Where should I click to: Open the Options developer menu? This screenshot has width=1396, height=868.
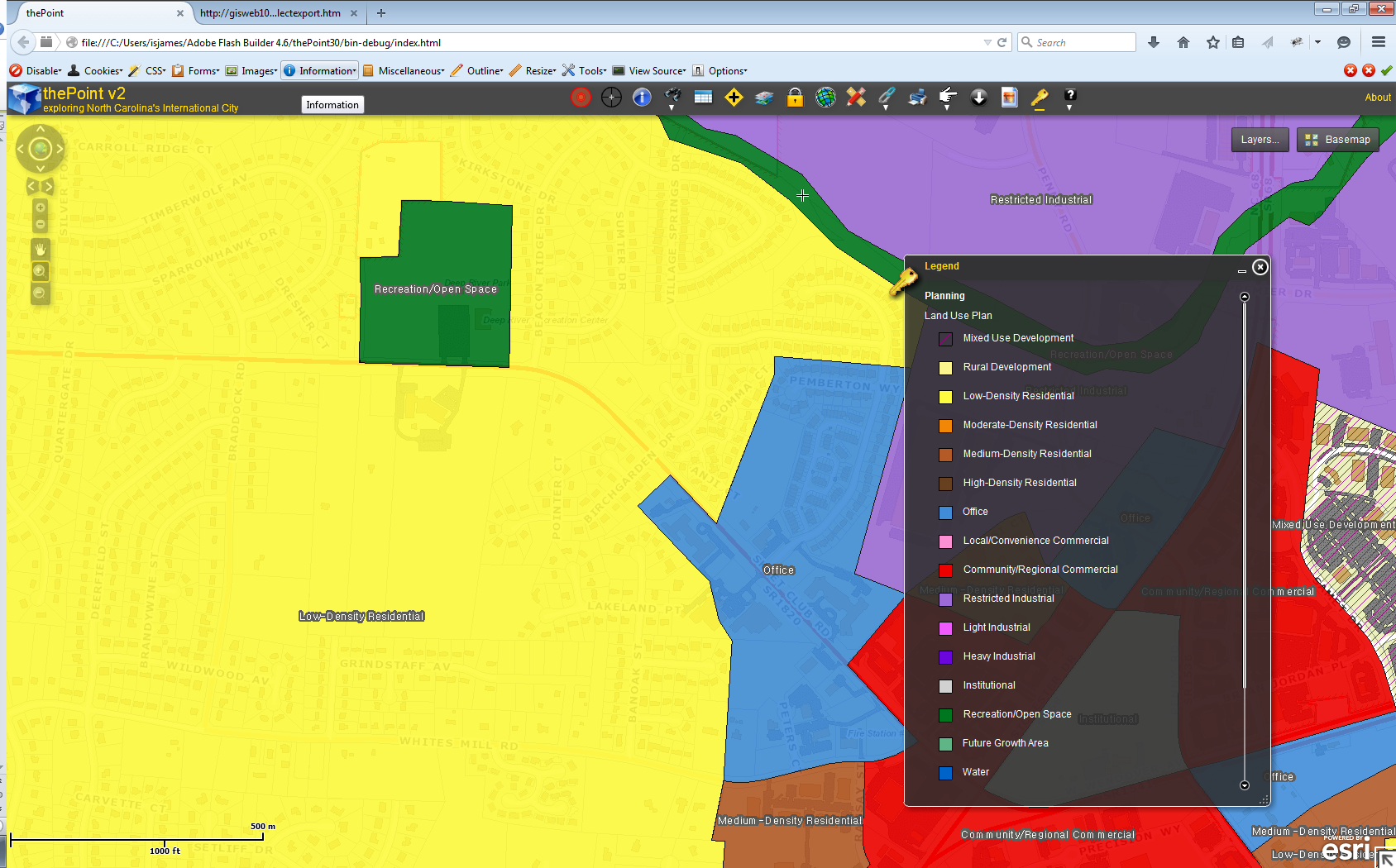(x=720, y=71)
